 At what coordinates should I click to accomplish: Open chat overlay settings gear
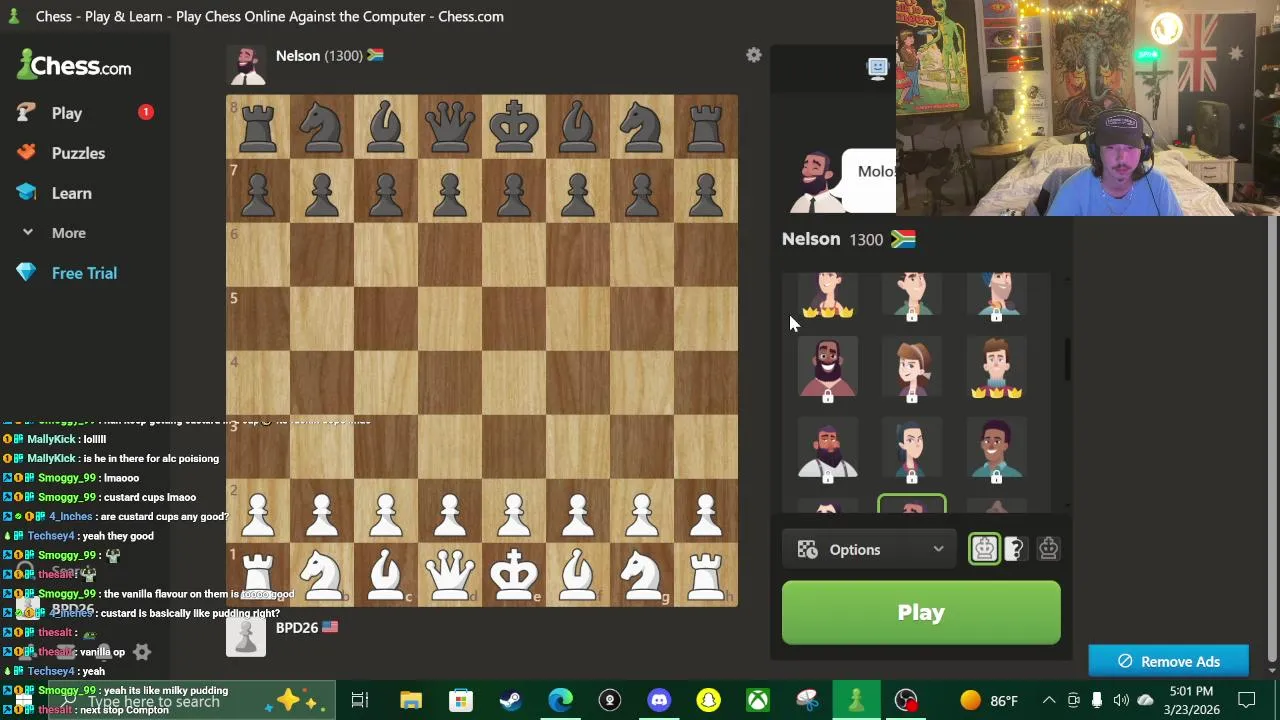coord(142,652)
